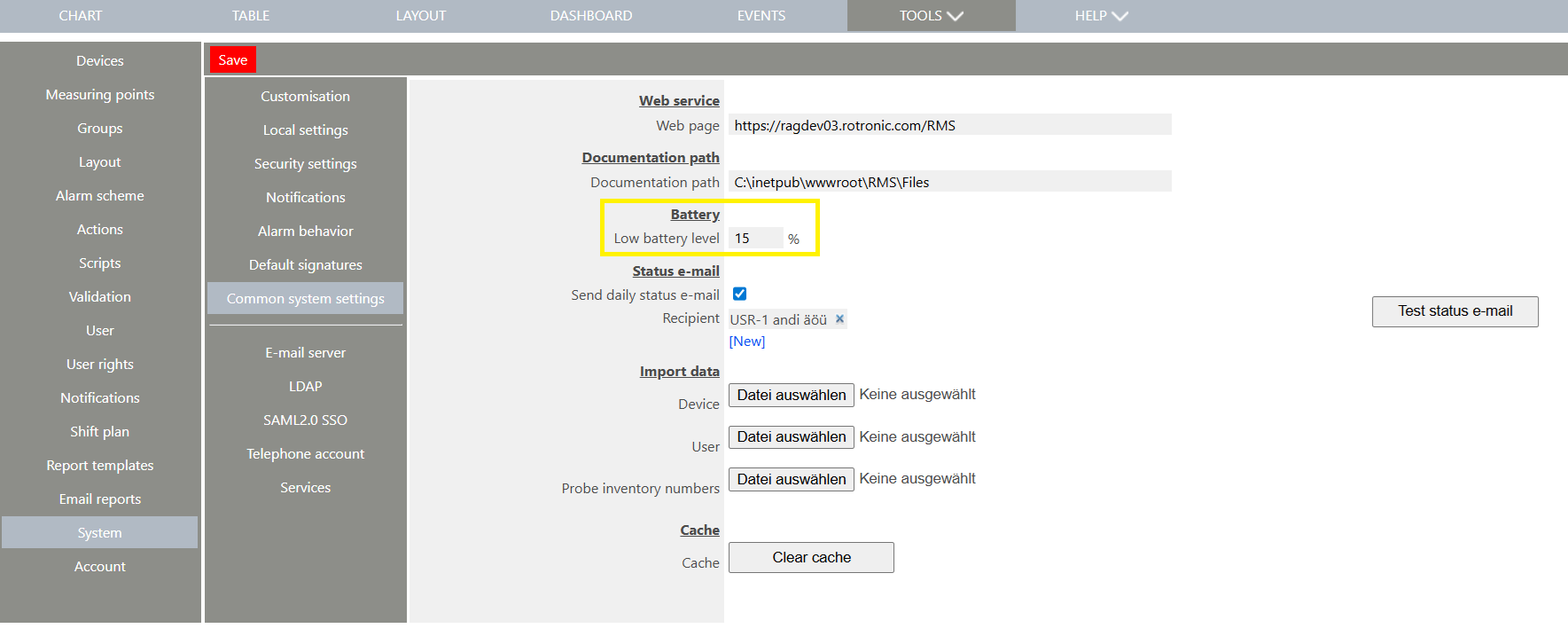Open the EVENTS tab
This screenshot has height=644, width=1568.
click(761, 16)
